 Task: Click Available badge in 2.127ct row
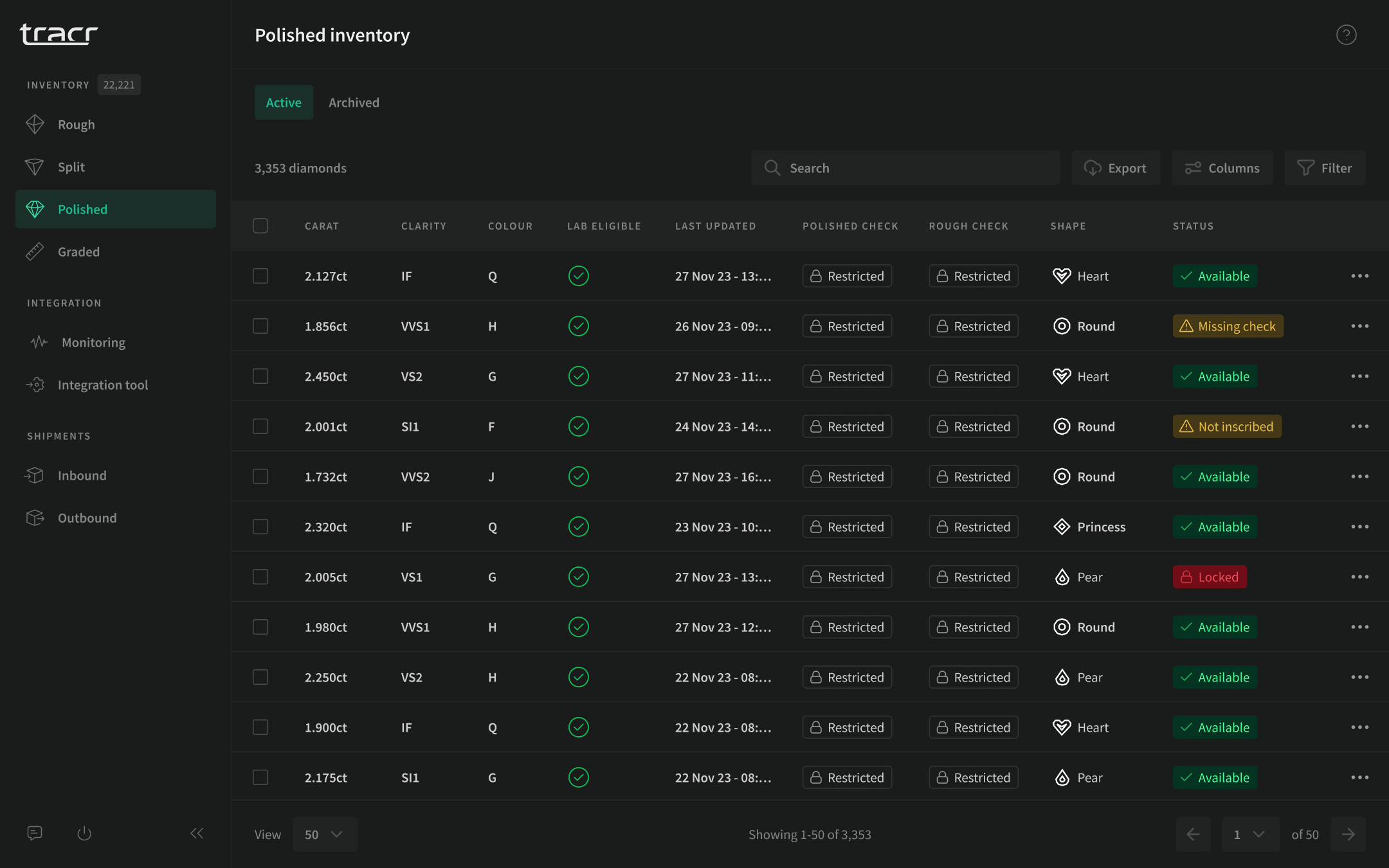pos(1215,276)
